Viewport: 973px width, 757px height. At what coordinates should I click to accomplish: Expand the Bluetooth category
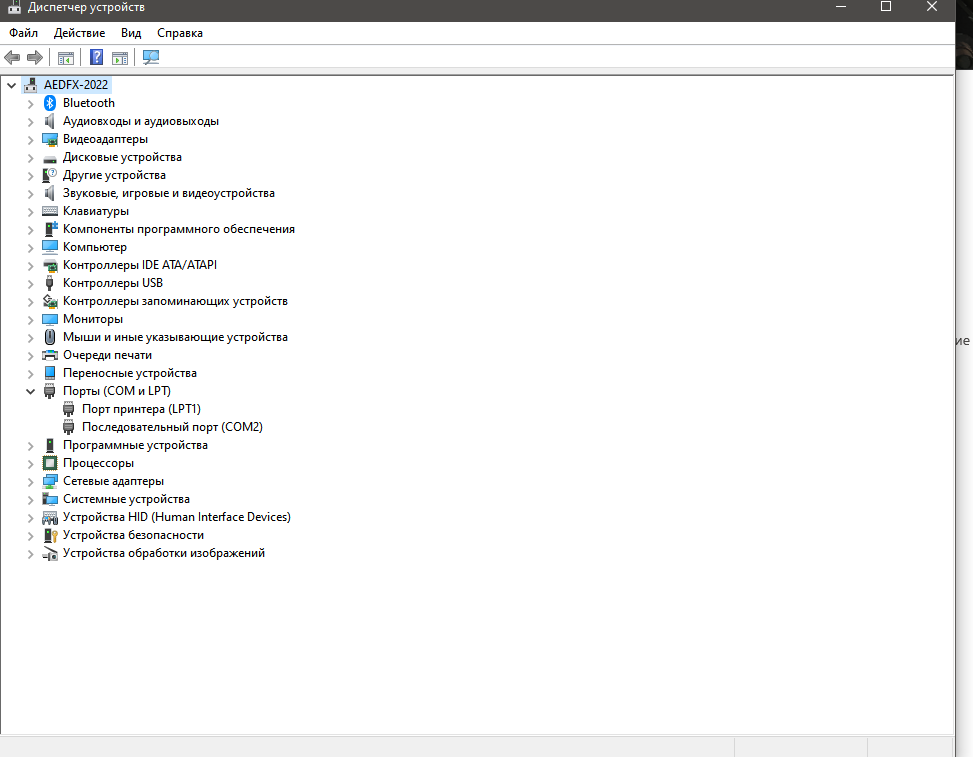(x=30, y=104)
